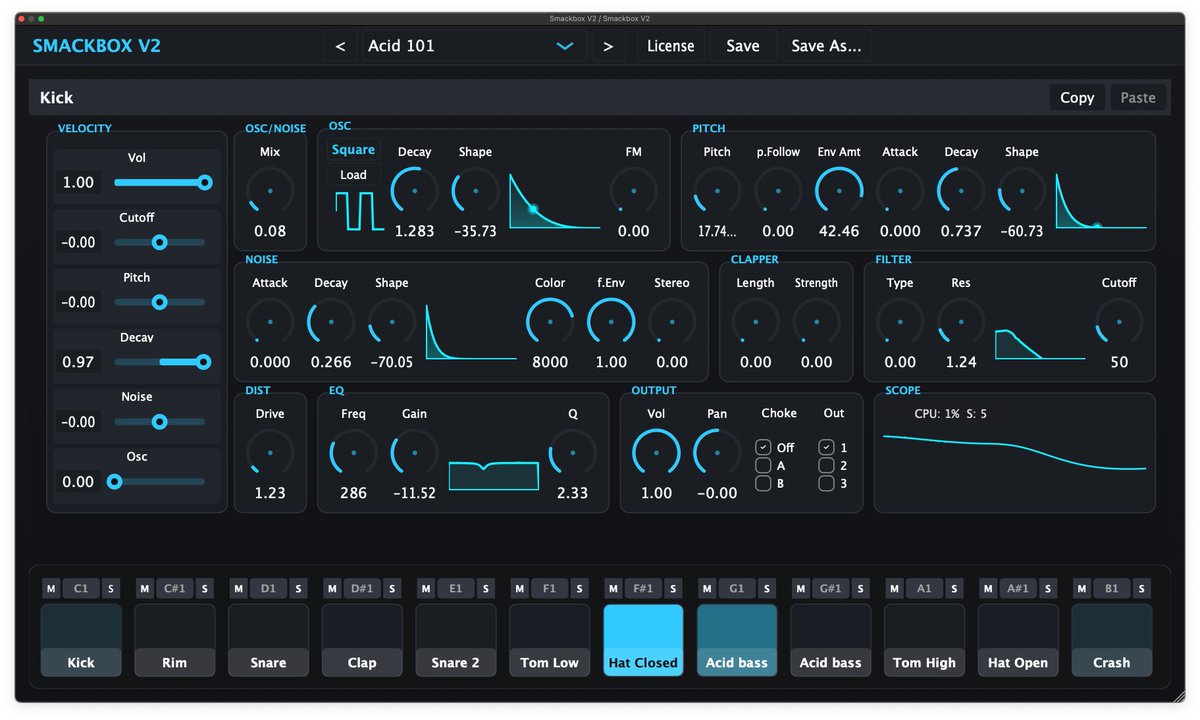The width and height of the screenshot is (1200, 720).
Task: Click the Load waveform button
Action: point(353,175)
